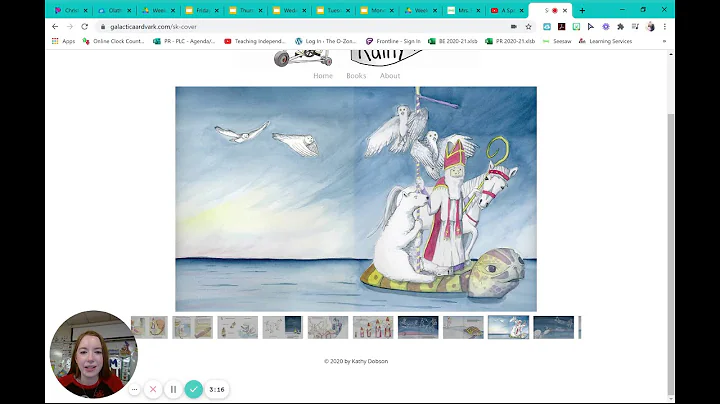This screenshot has height=404, width=720.
Task: Bookmark this page with the star icon
Action: 529,27
